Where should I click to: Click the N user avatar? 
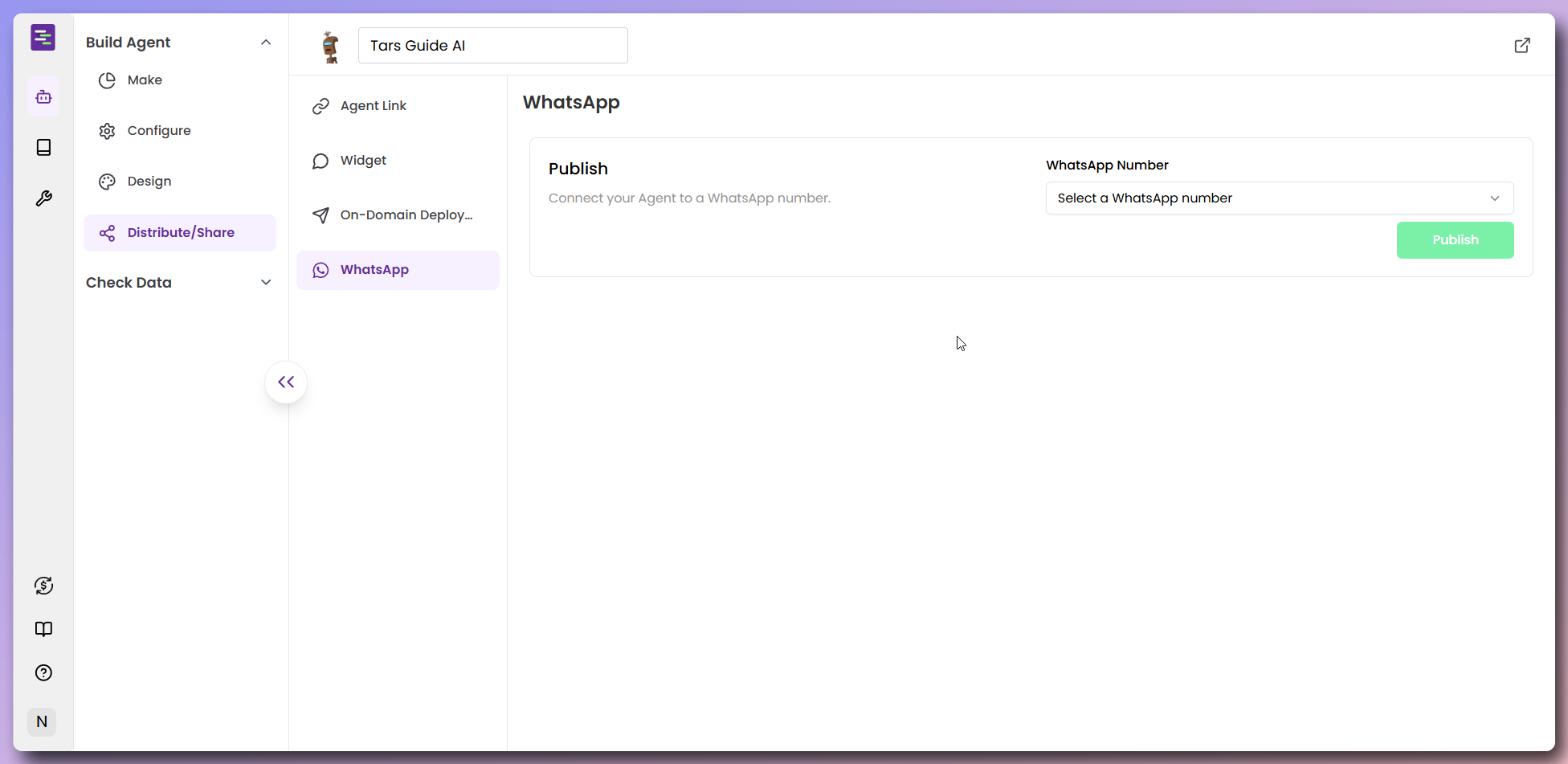click(x=42, y=721)
